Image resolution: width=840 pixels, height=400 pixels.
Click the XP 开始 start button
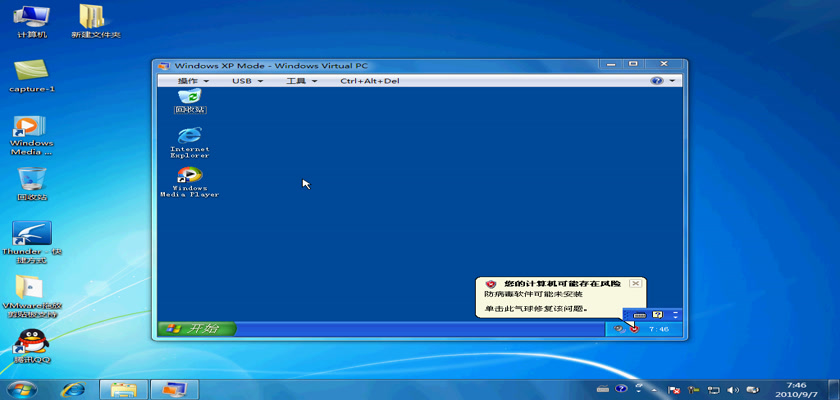coord(197,328)
